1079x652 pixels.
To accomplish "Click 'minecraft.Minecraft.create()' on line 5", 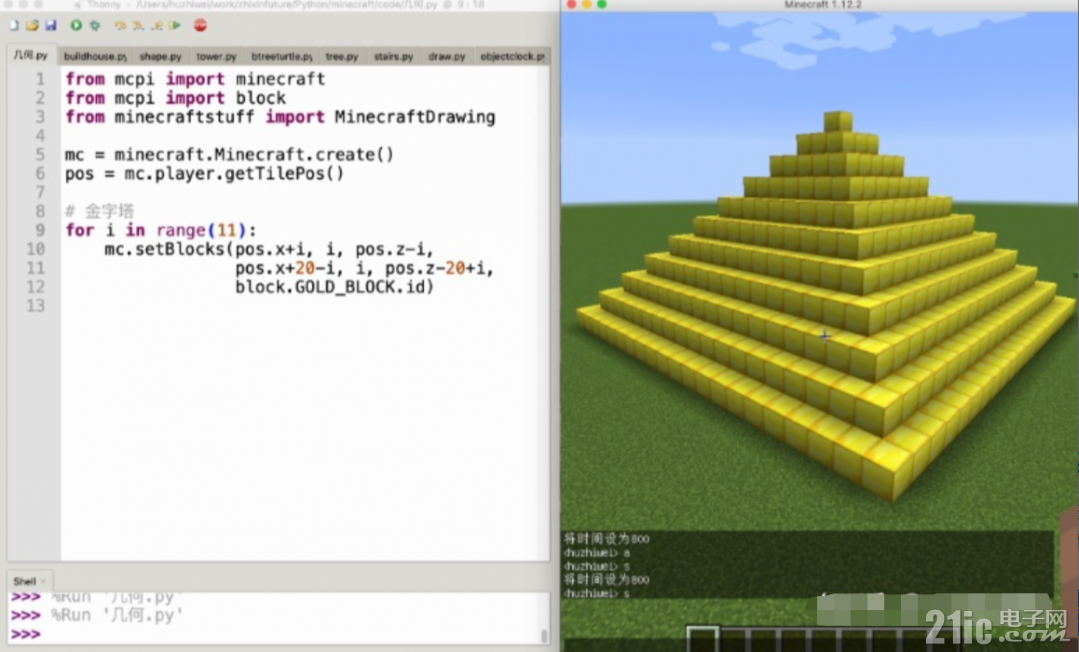I will pos(254,154).
